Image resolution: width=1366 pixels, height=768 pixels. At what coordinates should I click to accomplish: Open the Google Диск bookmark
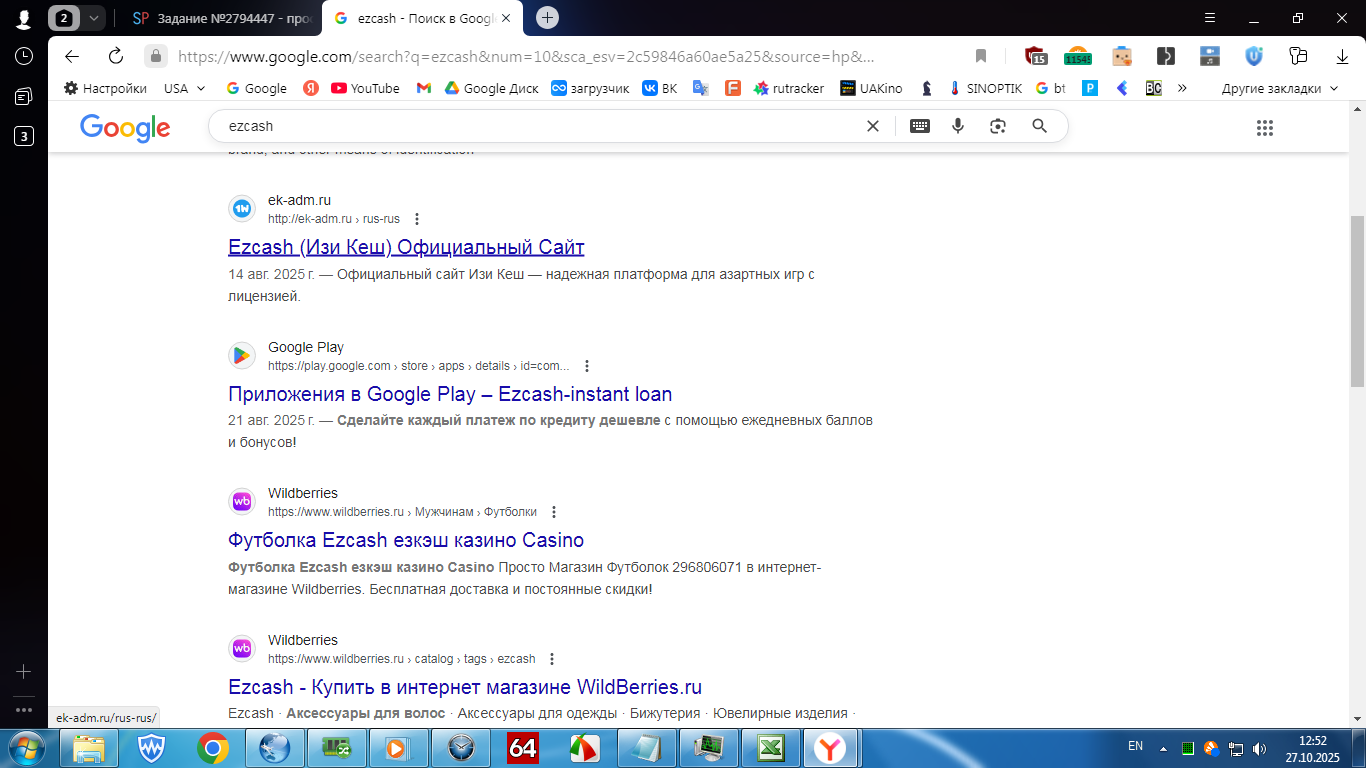click(492, 88)
